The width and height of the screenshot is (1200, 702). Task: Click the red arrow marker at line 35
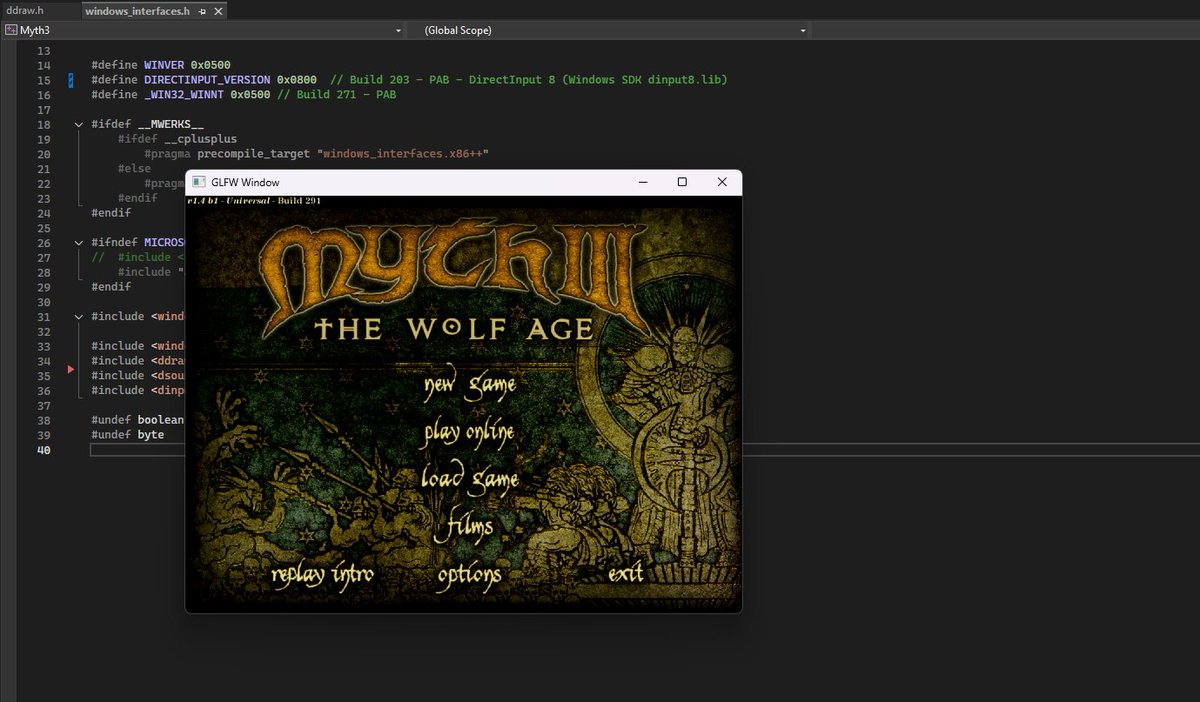(x=70, y=369)
